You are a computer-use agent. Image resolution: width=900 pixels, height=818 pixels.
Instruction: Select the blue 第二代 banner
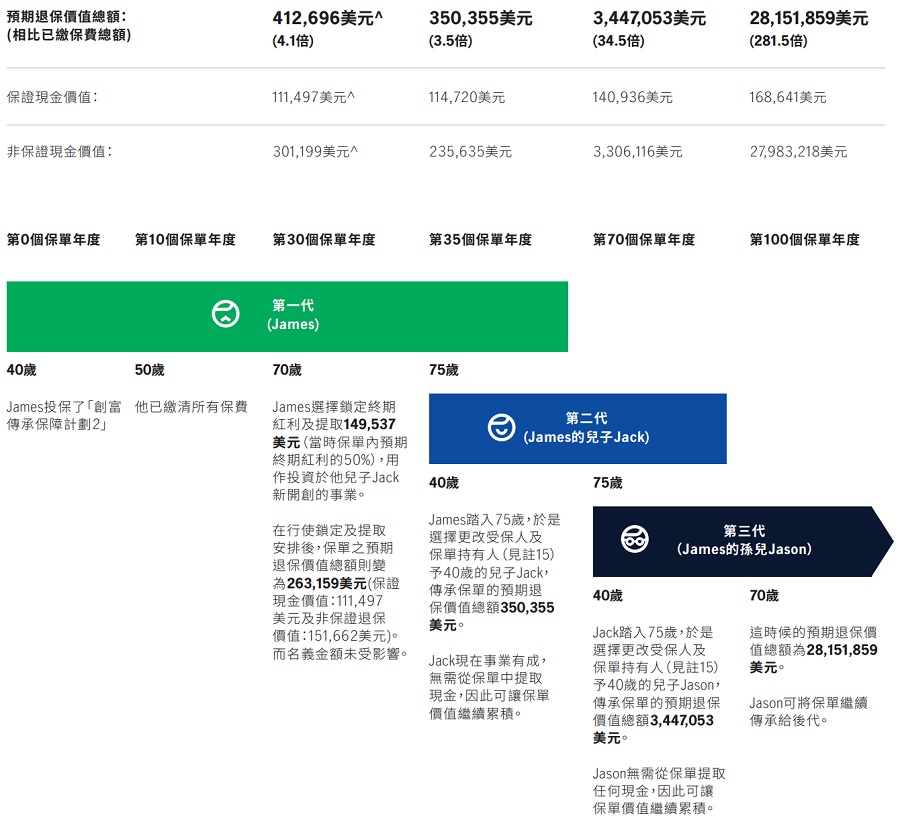point(577,428)
